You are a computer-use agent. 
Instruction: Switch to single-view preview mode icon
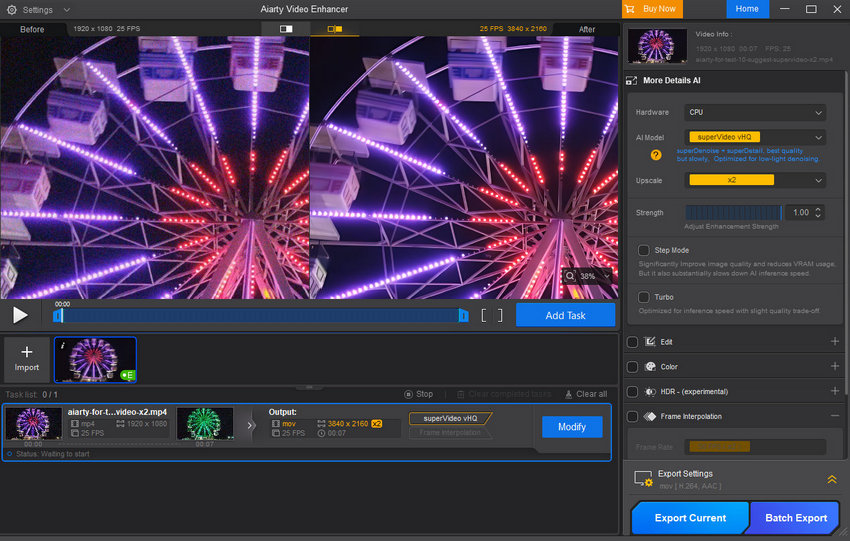286,29
